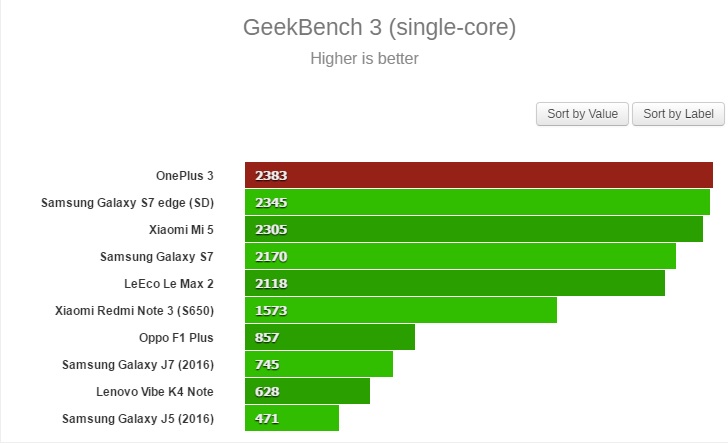
Task: Click the Sort by Value button
Action: [582, 114]
